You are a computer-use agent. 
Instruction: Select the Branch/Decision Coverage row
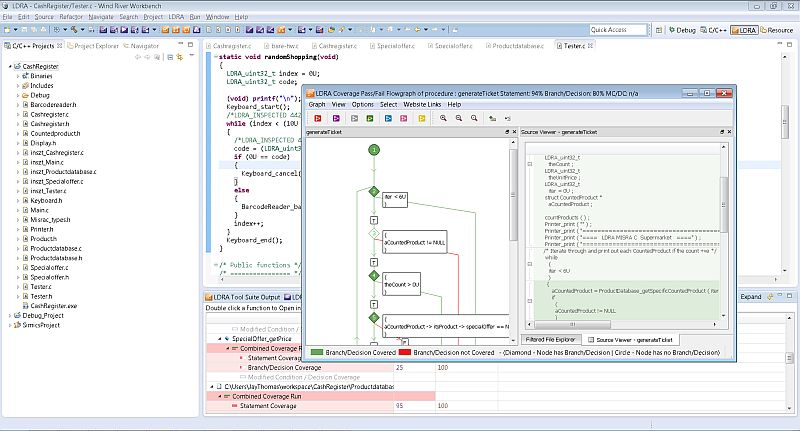coord(284,368)
